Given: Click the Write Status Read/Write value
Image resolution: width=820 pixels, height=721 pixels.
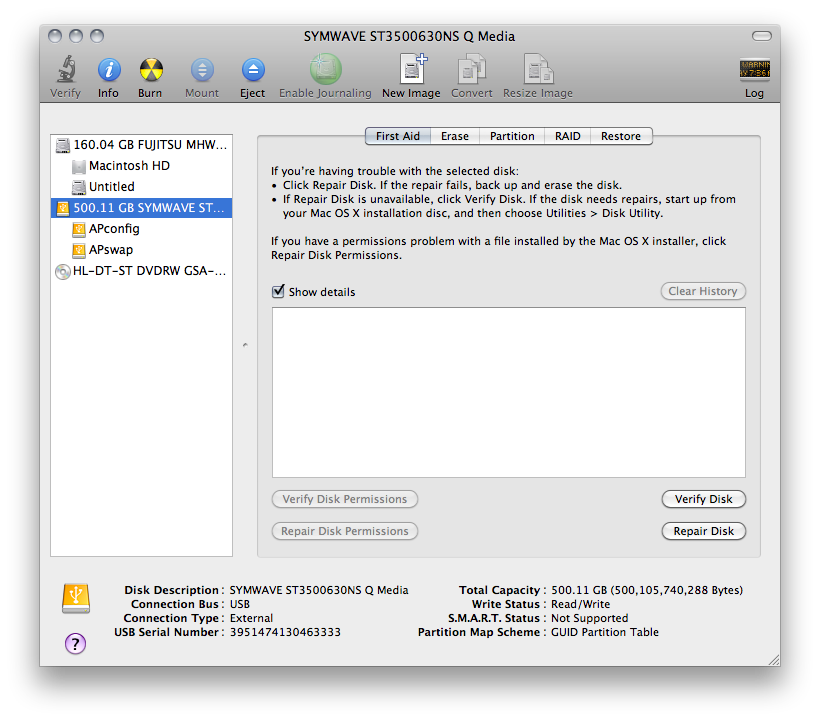Looking at the screenshot, I should coord(580,604).
